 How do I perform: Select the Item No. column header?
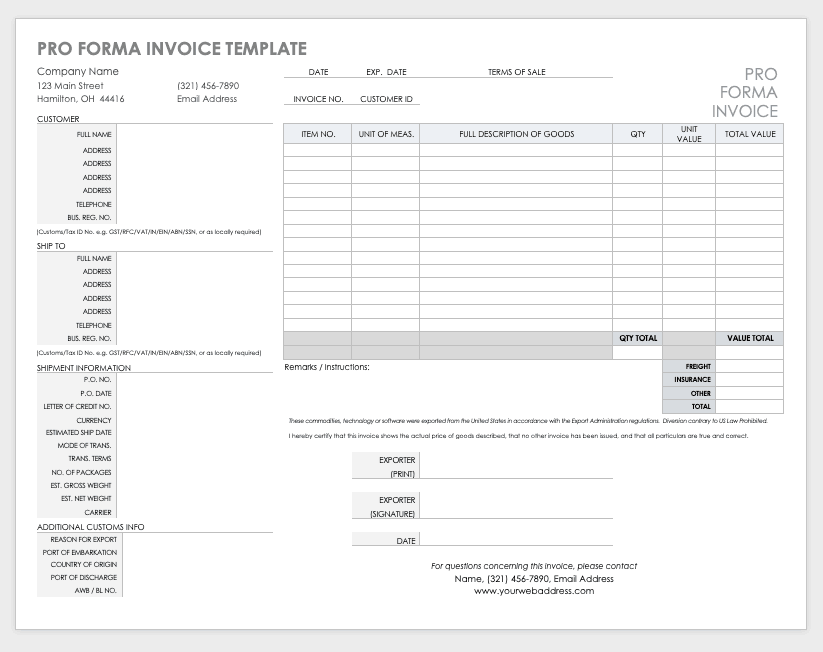pos(317,134)
